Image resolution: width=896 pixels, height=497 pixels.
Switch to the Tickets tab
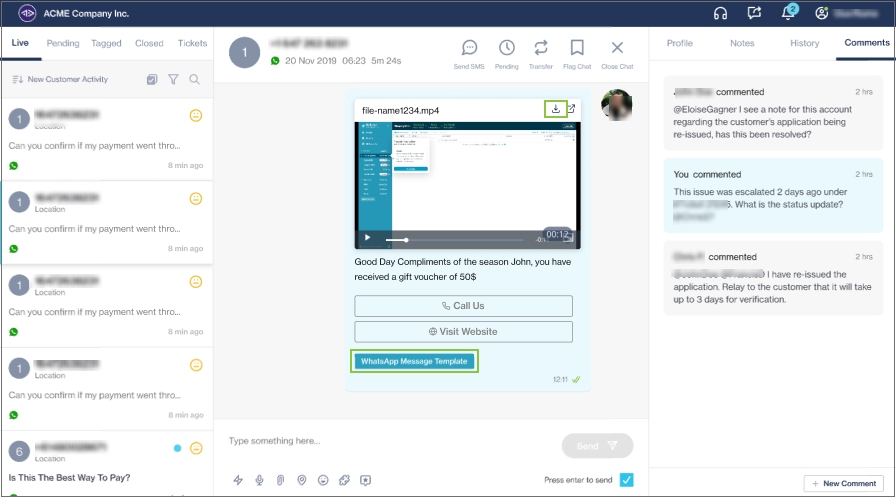(192, 43)
